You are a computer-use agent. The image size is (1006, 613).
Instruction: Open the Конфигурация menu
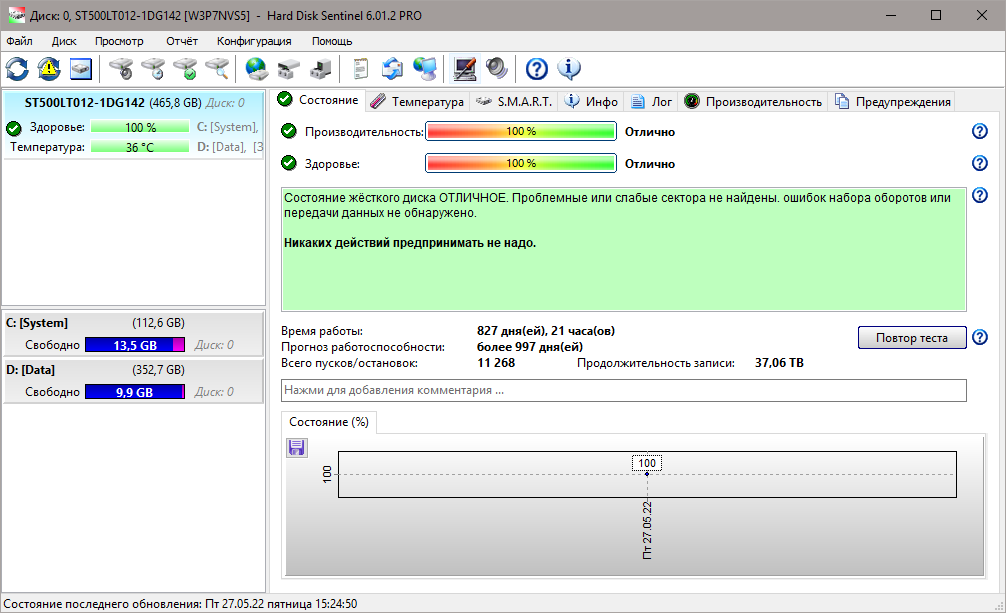click(254, 41)
